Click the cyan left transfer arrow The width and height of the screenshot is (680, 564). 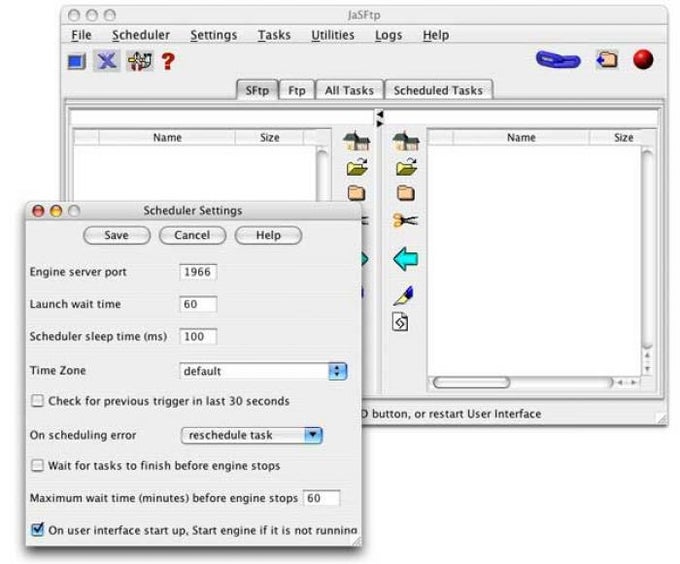click(405, 259)
